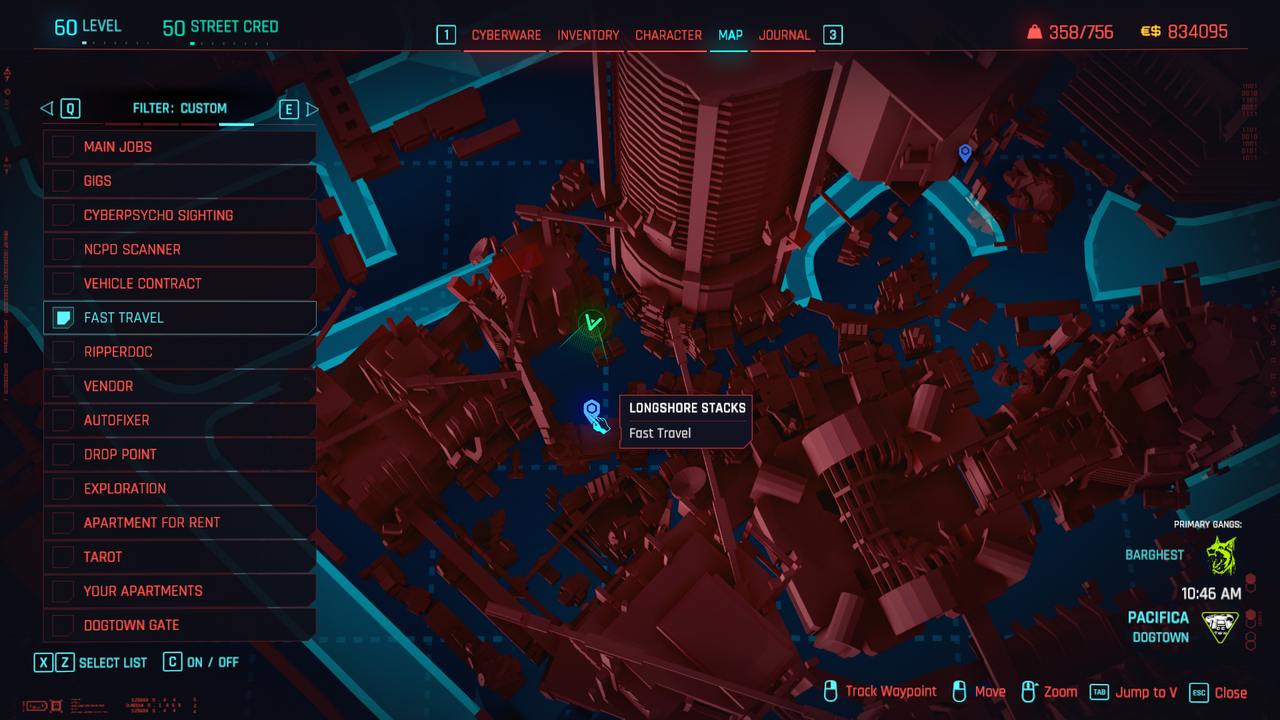Open the Journal menu tab

click(784, 35)
